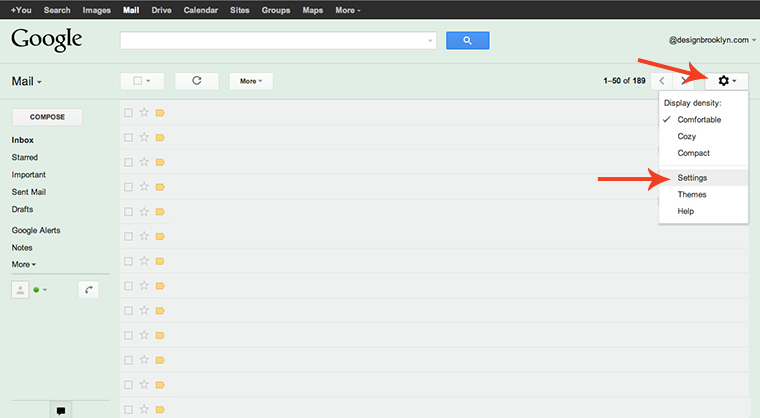Open the Inbox folder

pyautogui.click(x=23, y=140)
